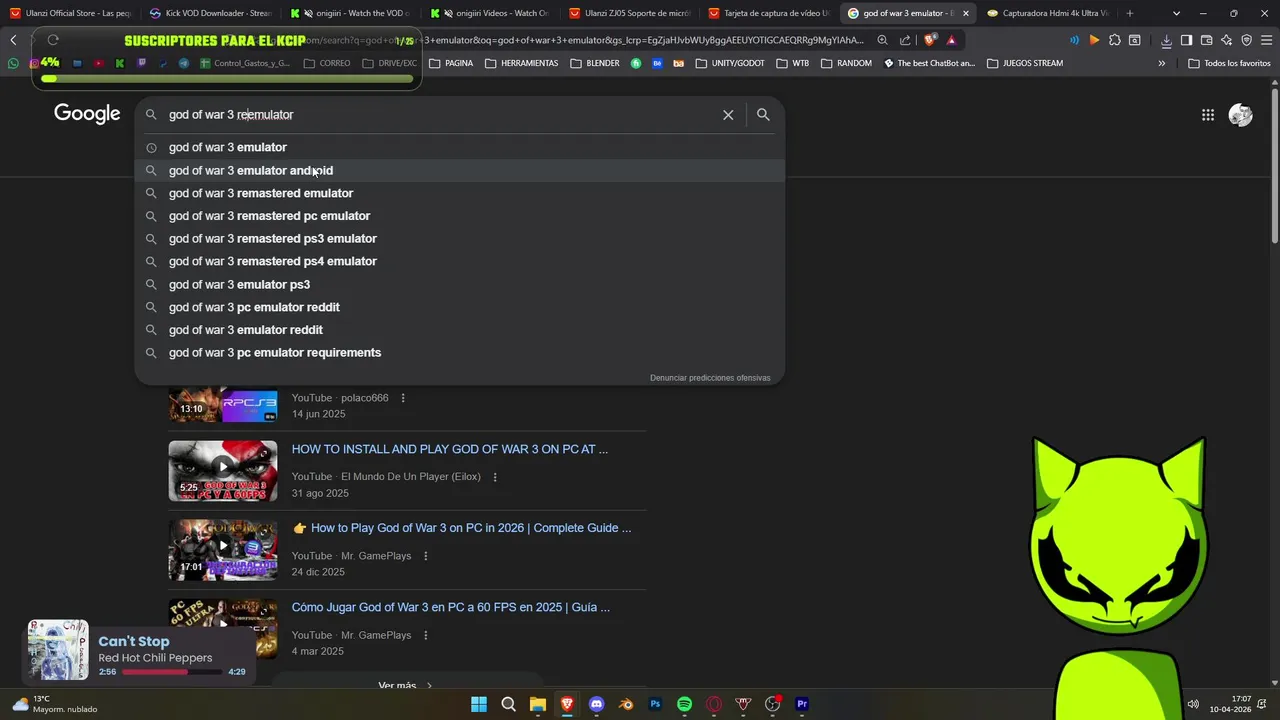Select suggestion god of war 3 pc emulator requirements
The height and width of the screenshot is (720, 1280).
click(460, 352)
